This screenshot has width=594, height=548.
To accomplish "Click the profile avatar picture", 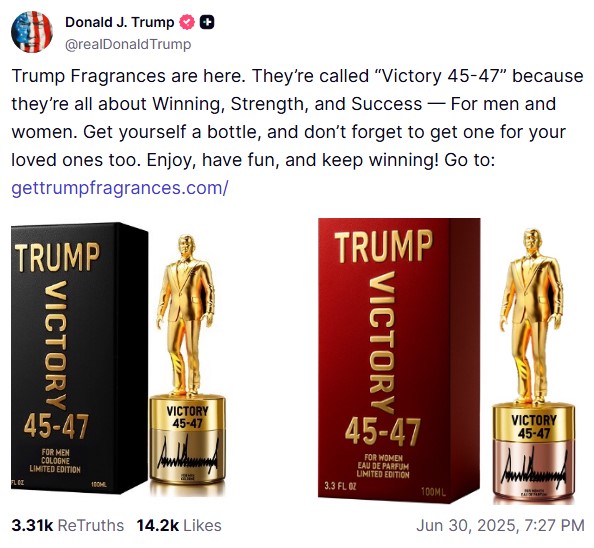I will point(32,32).
